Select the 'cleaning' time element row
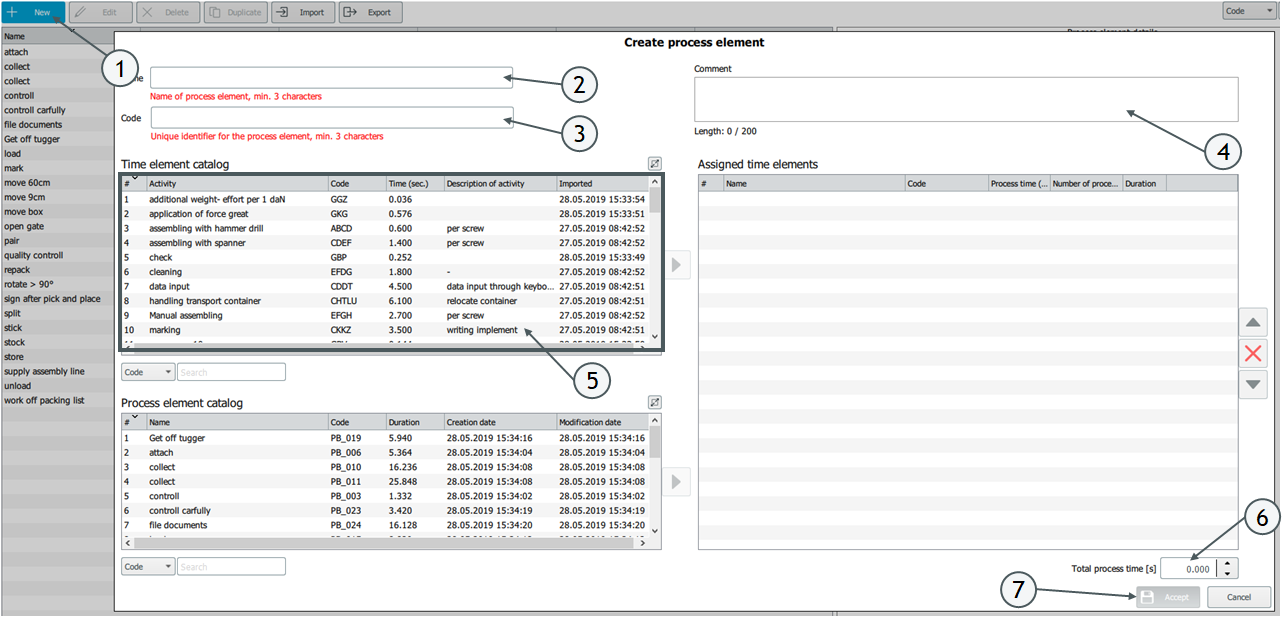1284x618 pixels. pyautogui.click(x=385, y=272)
